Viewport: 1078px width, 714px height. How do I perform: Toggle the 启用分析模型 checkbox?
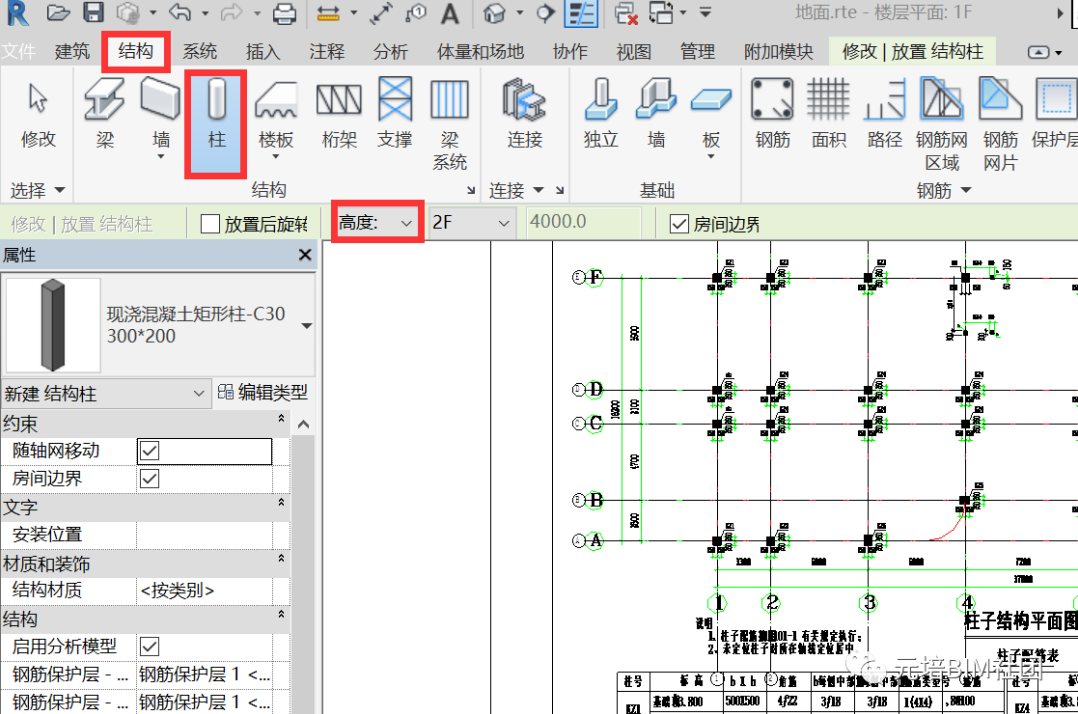[149, 647]
